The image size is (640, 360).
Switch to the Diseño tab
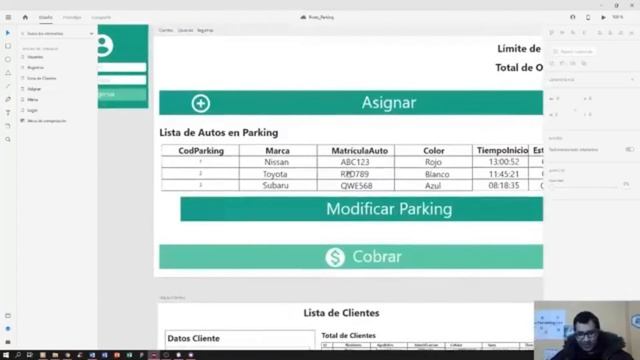click(x=45, y=18)
